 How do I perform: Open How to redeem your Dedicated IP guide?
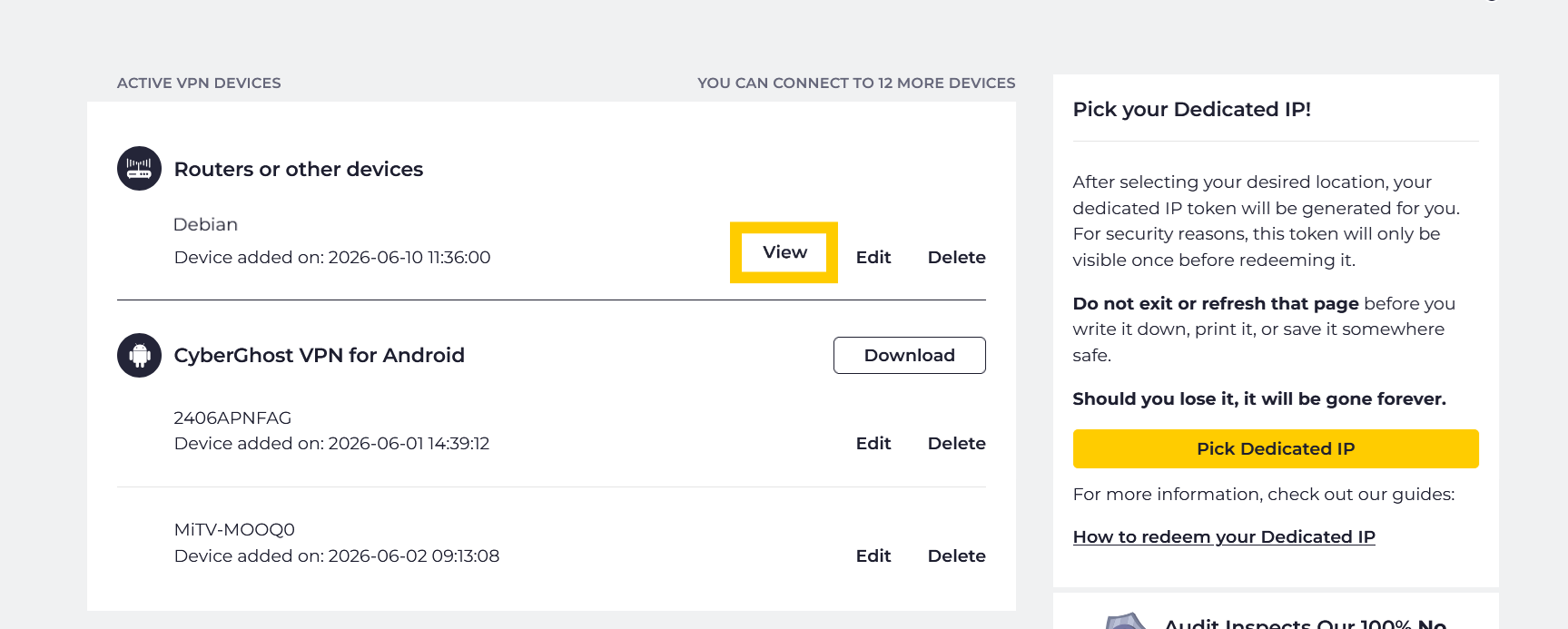click(1224, 536)
